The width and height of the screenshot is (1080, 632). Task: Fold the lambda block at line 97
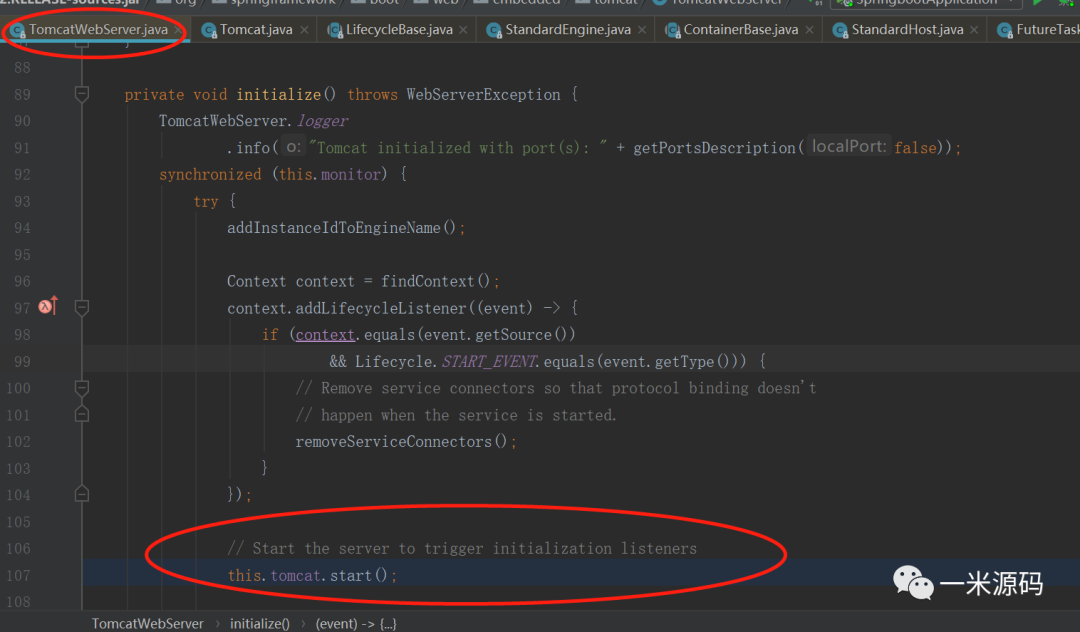pyautogui.click(x=82, y=307)
